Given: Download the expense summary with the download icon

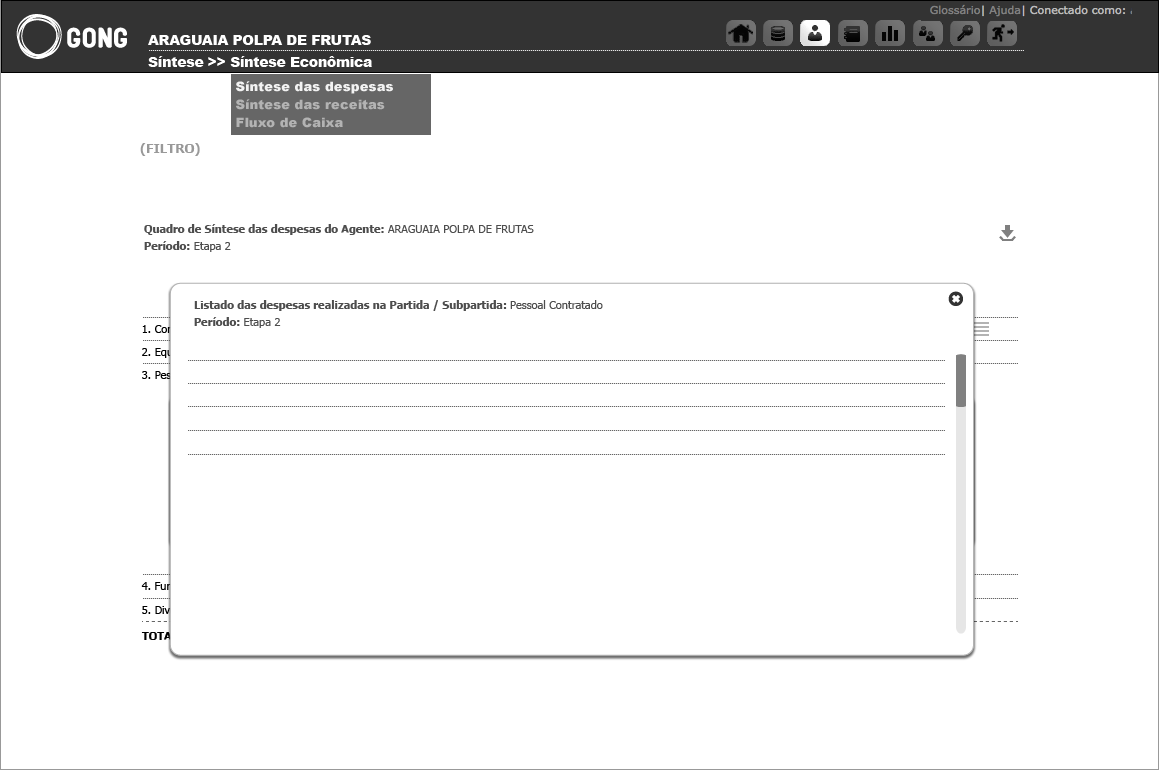Looking at the screenshot, I should (x=1007, y=233).
